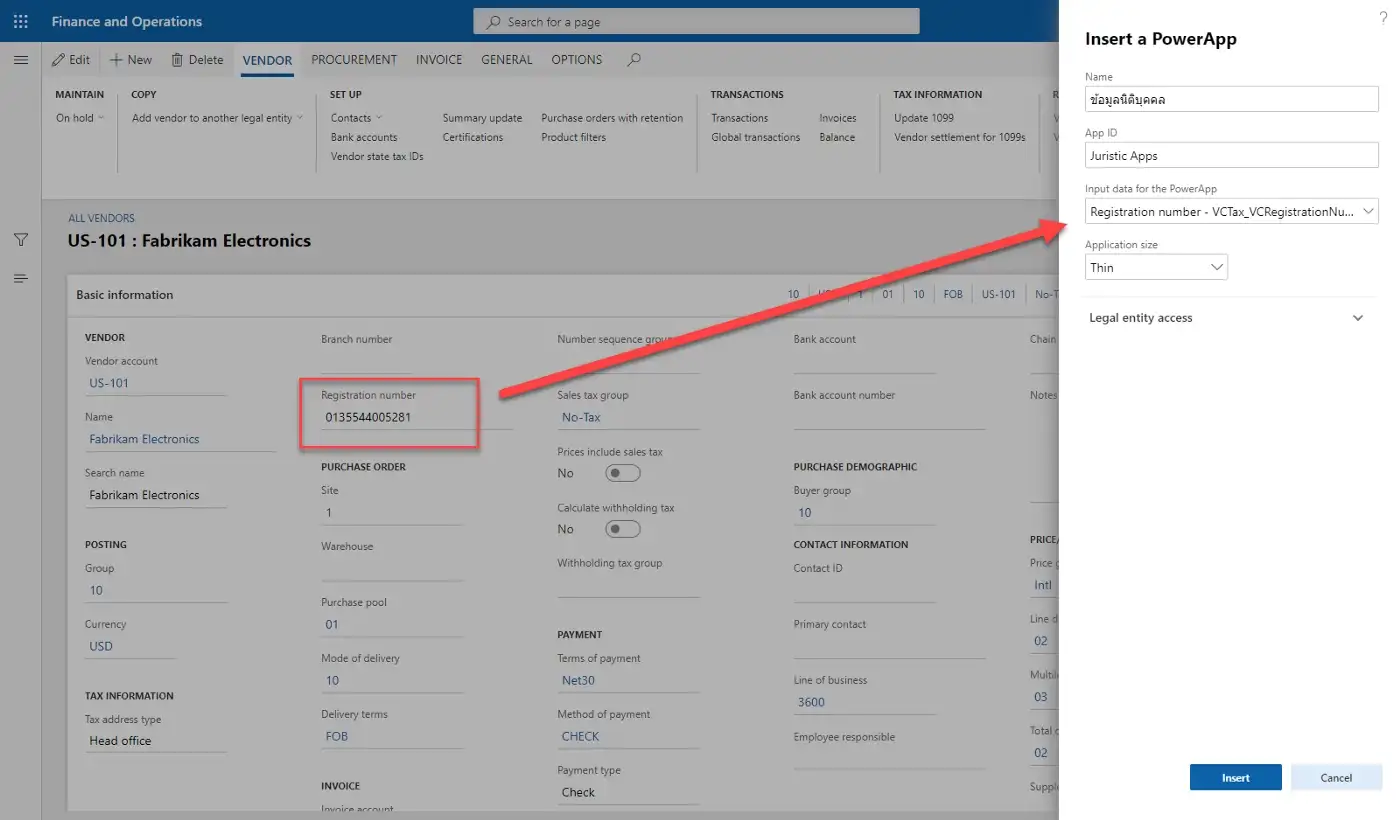Click the Edit pencil icon
This screenshot has width=1400, height=820.
pyautogui.click(x=59, y=60)
